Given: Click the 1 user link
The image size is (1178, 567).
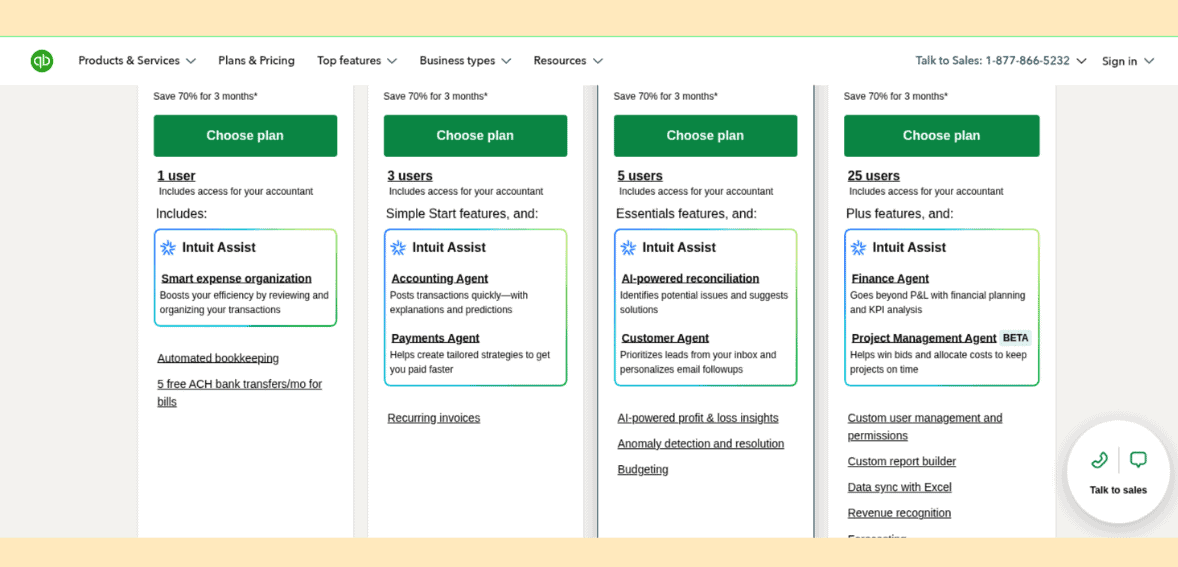Looking at the screenshot, I should coord(176,176).
